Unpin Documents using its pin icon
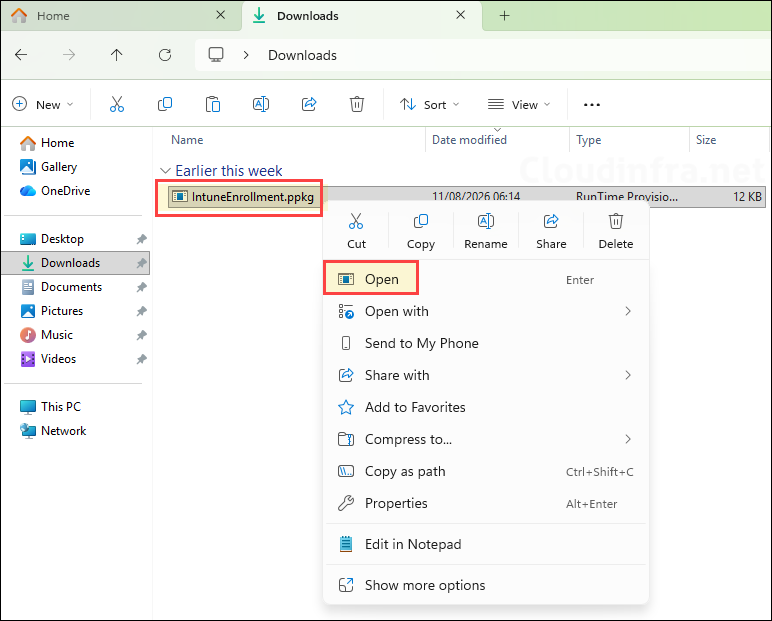The height and width of the screenshot is (621, 772). pyautogui.click(x=142, y=287)
